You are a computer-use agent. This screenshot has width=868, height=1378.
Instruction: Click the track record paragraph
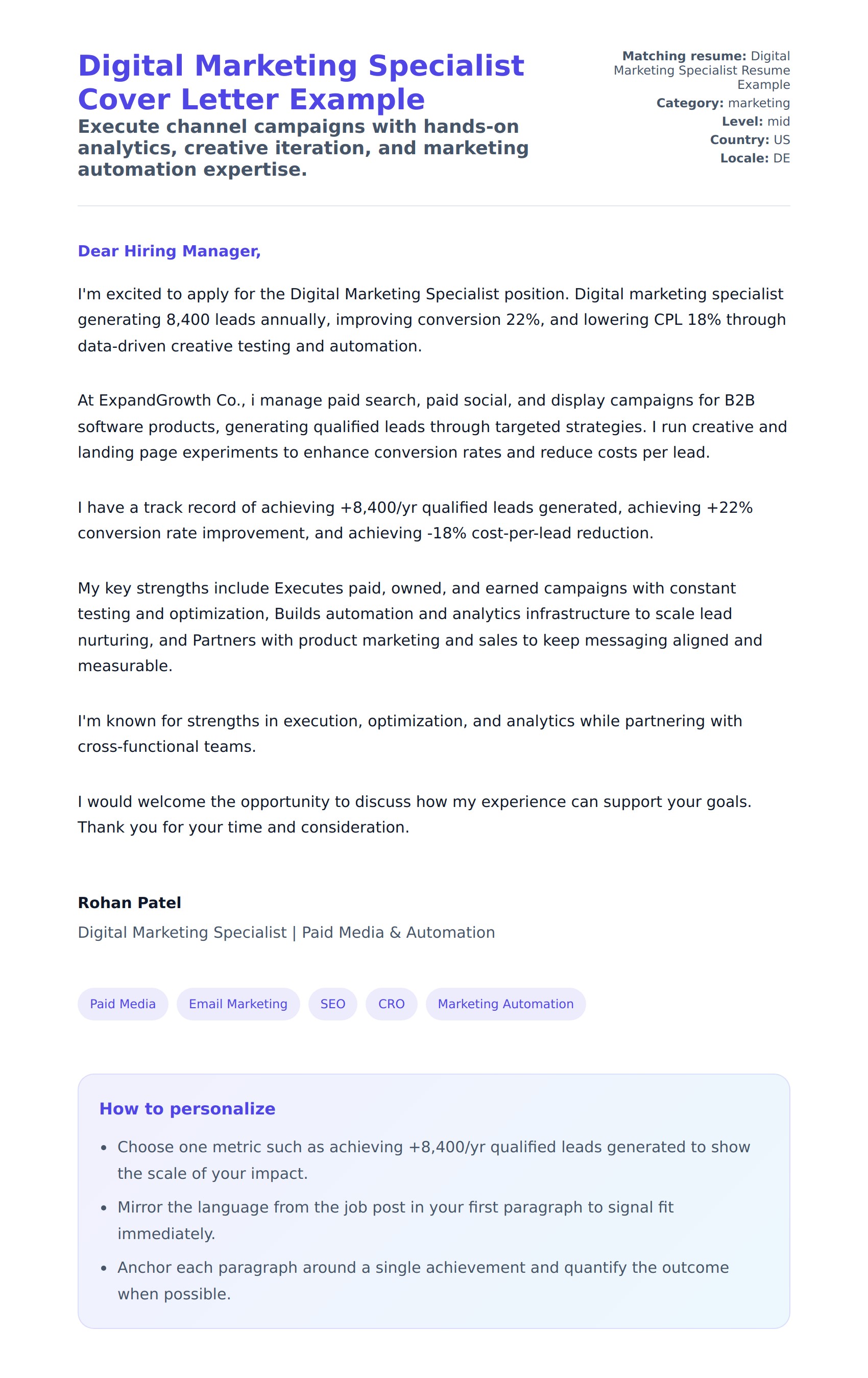pos(415,520)
